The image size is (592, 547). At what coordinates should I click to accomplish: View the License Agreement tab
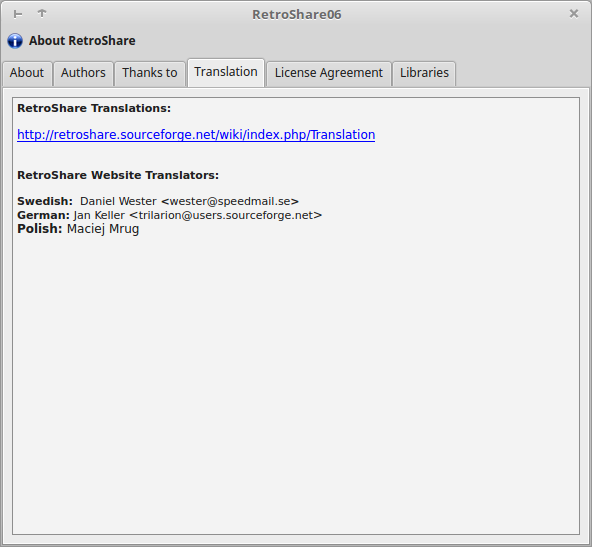click(x=328, y=73)
